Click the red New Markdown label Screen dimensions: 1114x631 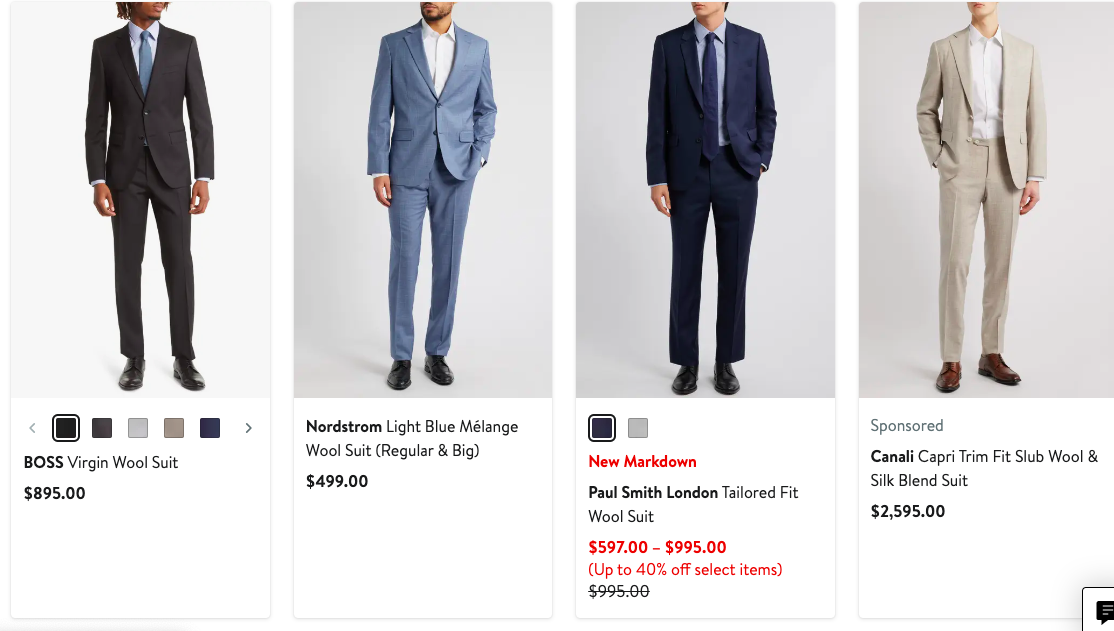pyautogui.click(x=642, y=462)
